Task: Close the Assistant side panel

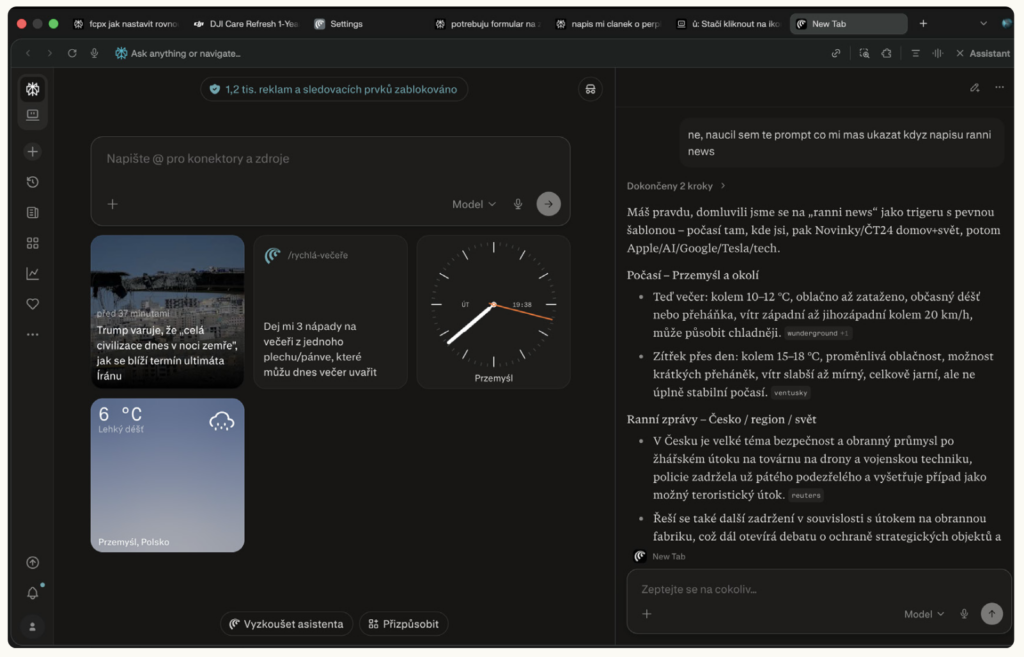Action: [x=960, y=53]
